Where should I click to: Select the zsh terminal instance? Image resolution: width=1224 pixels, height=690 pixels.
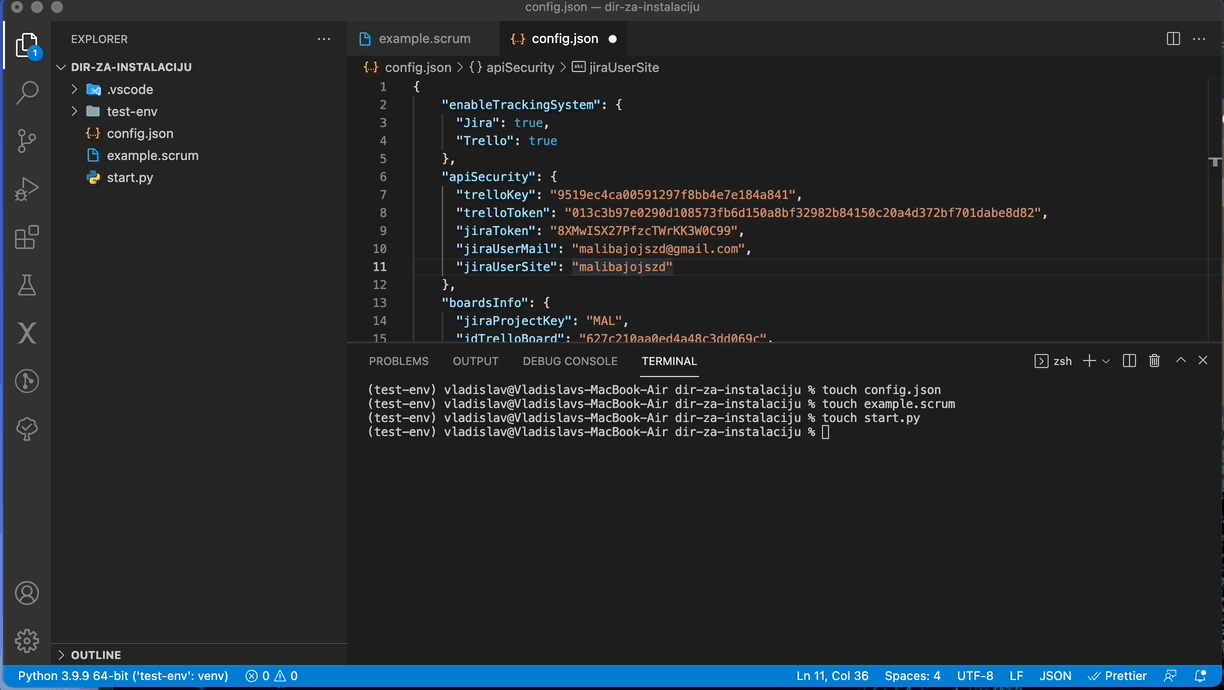pos(1053,361)
